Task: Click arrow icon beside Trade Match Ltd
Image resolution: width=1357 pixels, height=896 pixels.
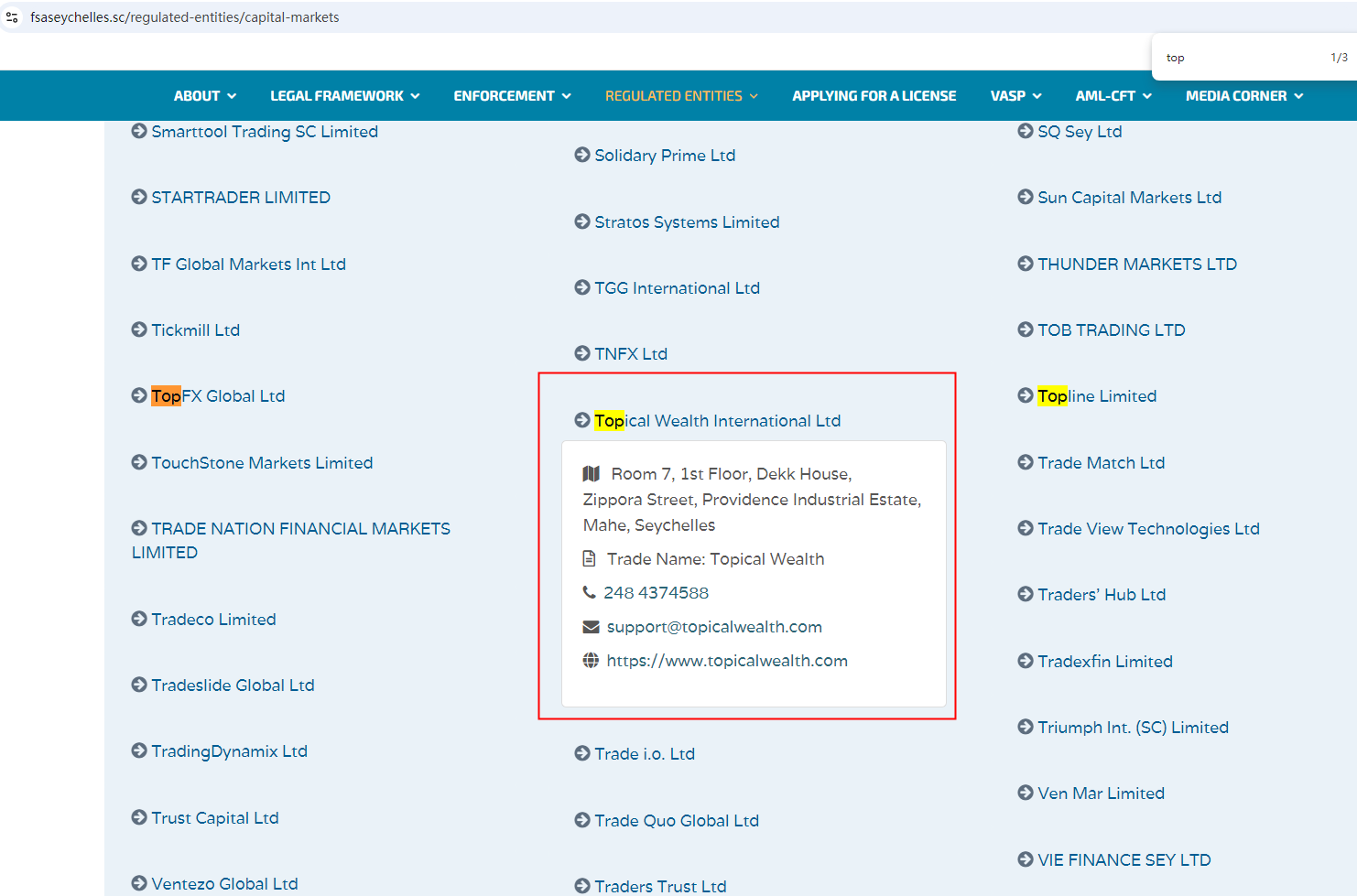Action: (1026, 462)
